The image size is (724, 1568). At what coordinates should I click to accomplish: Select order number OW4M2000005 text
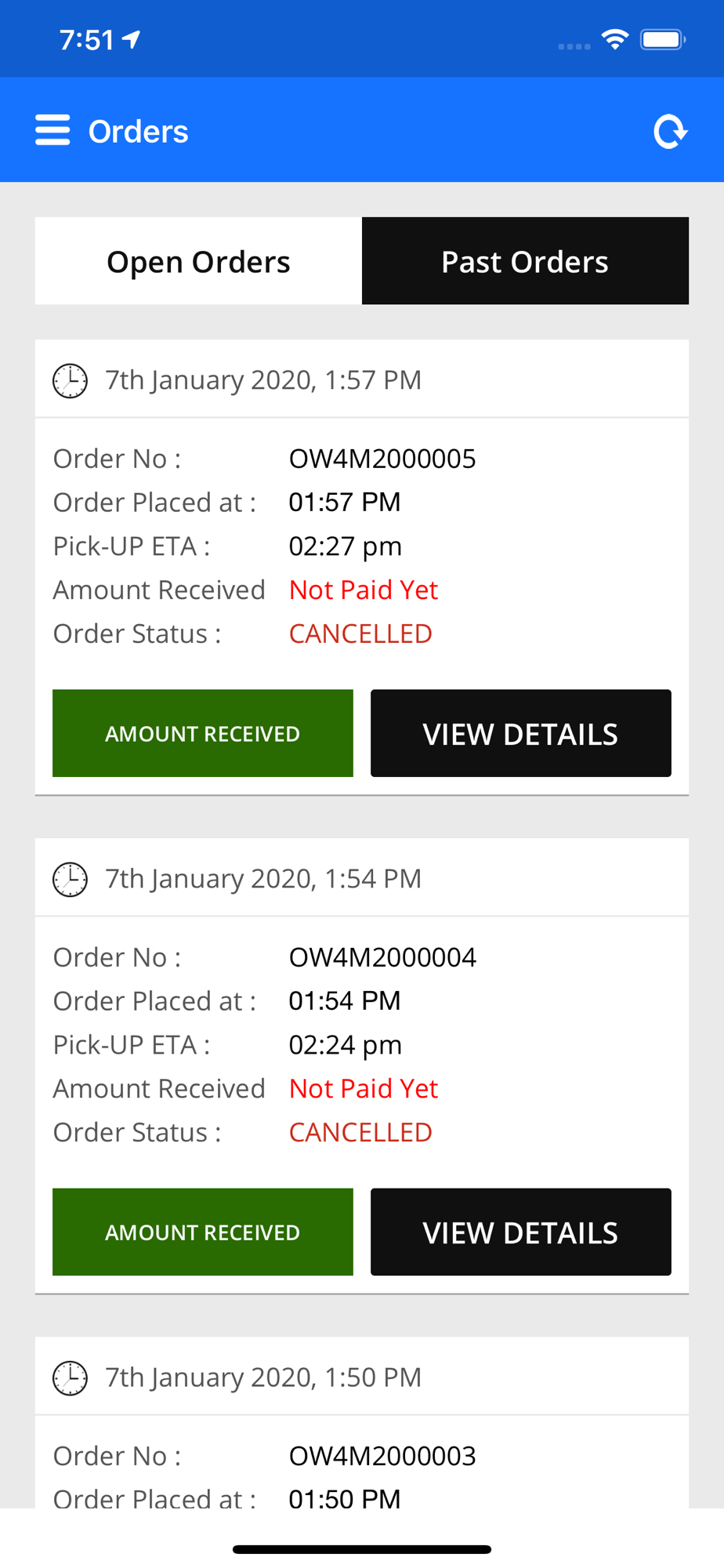pos(382,459)
